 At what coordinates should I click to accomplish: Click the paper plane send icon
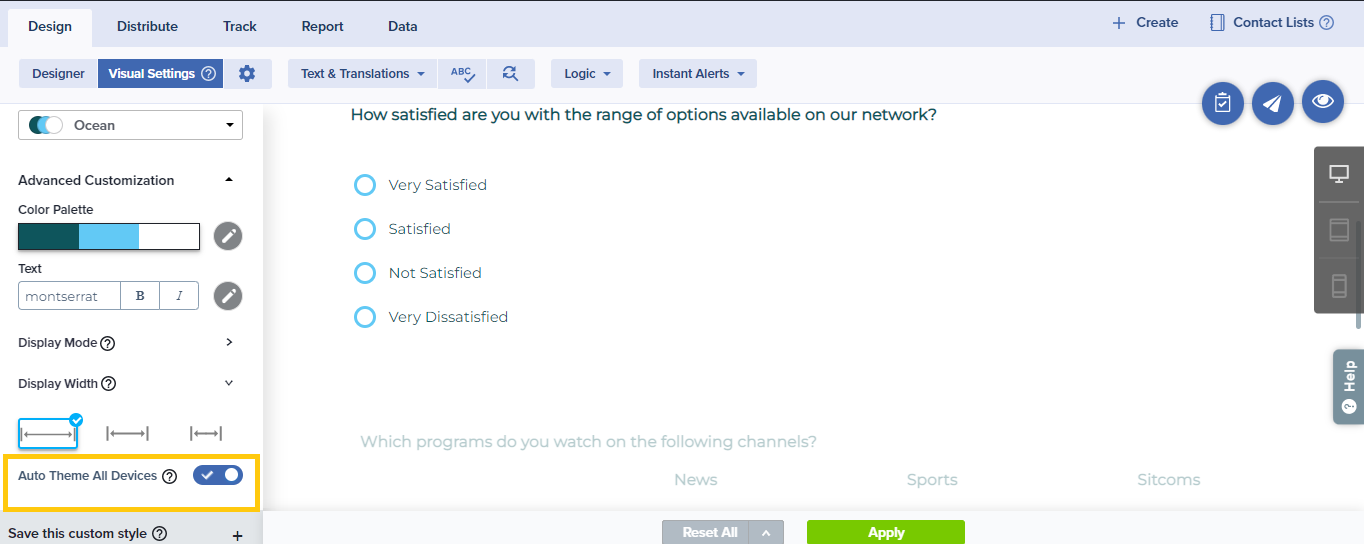[x=1272, y=103]
